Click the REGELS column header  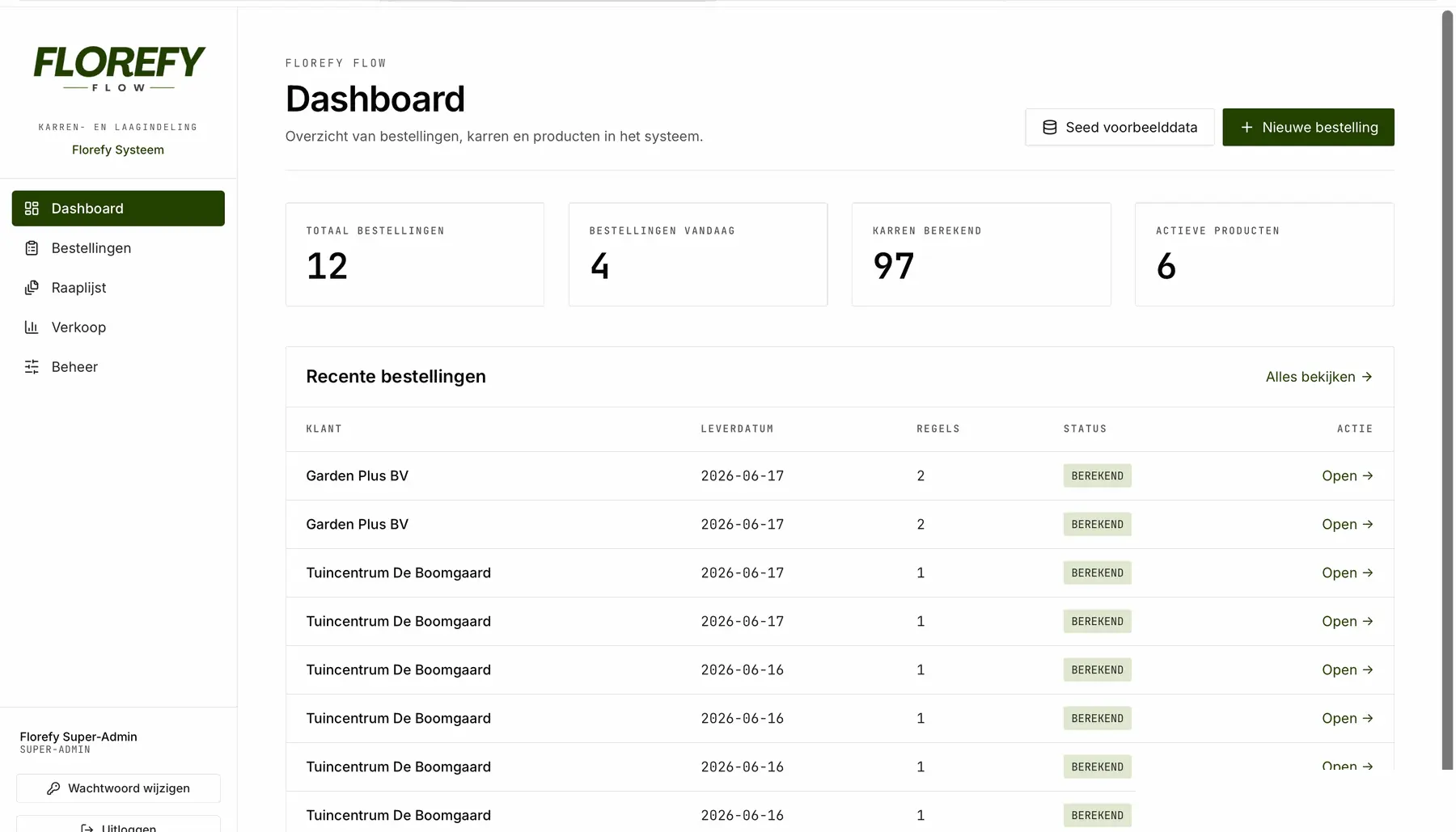pos(938,429)
